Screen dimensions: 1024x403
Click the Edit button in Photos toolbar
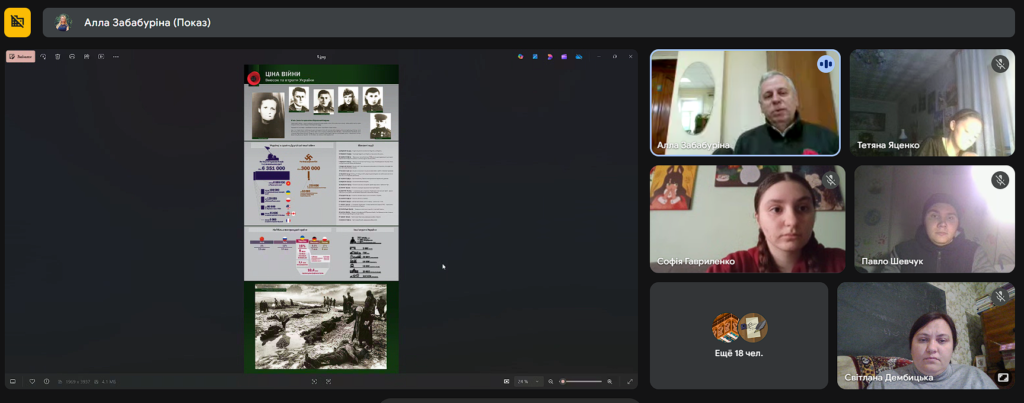(21, 56)
